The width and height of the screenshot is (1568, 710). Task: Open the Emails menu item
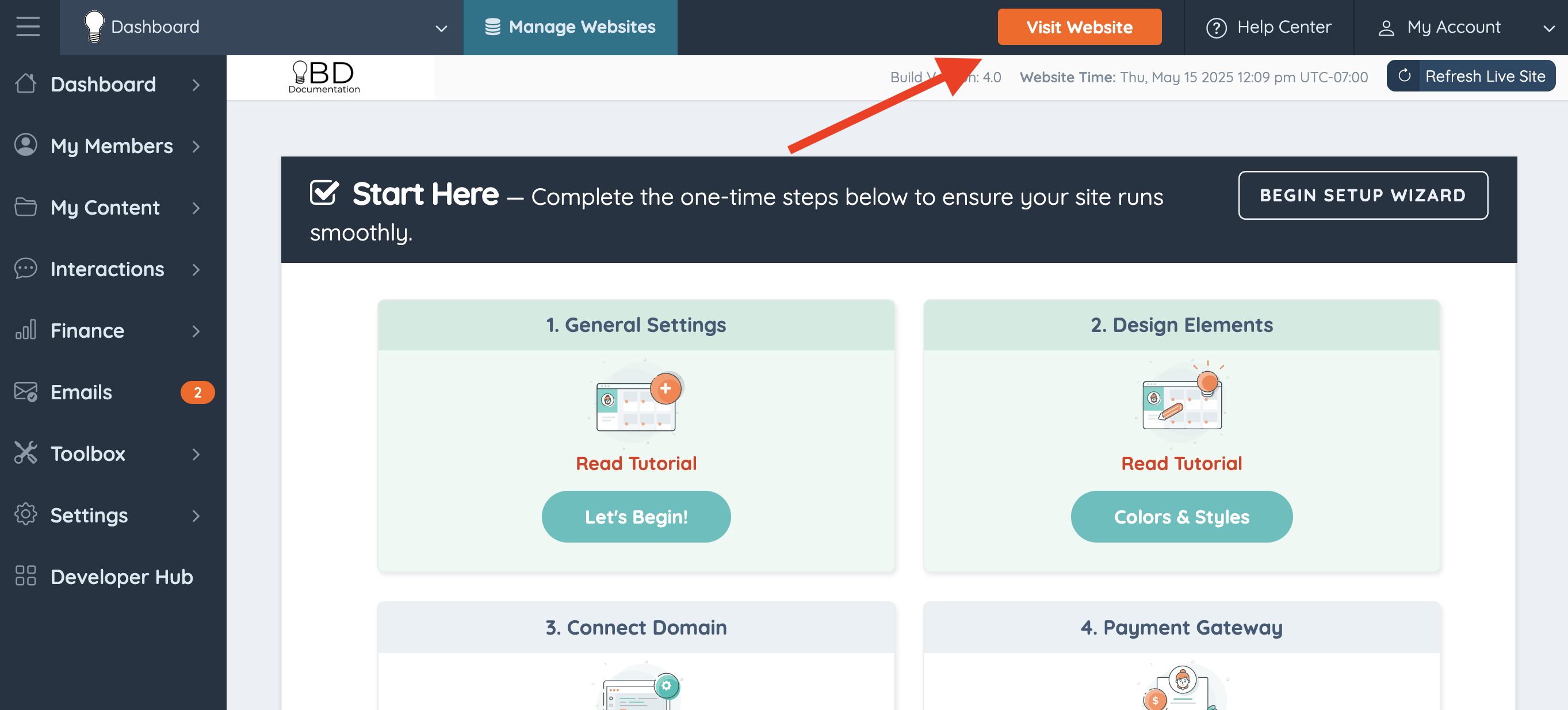point(81,392)
